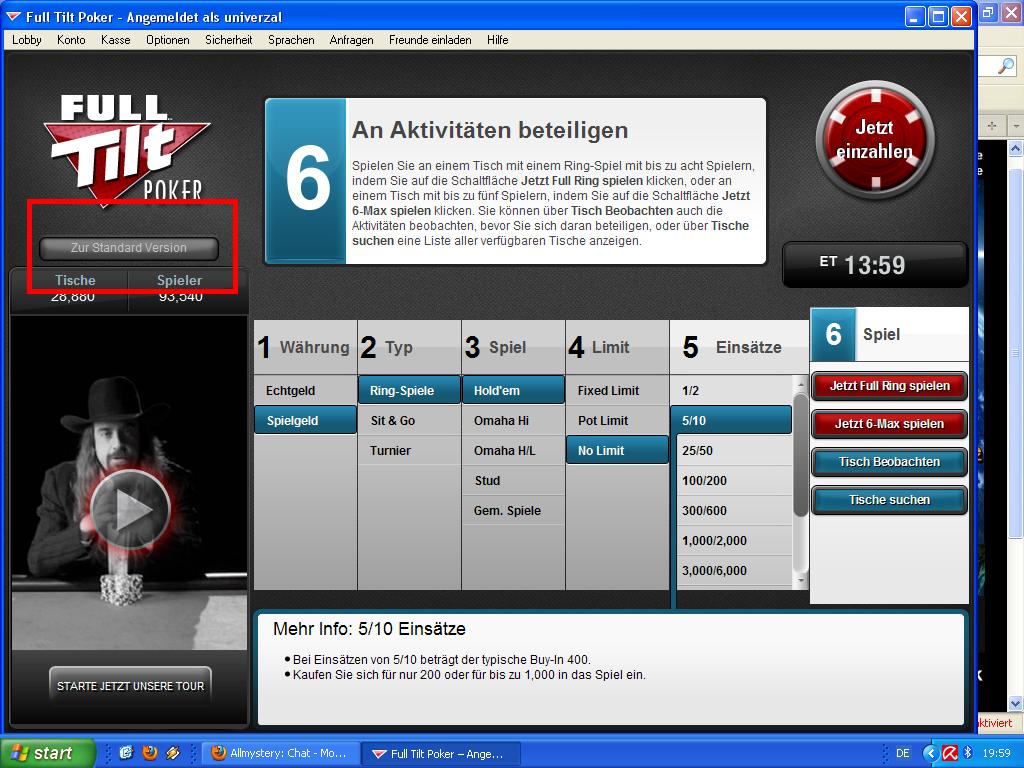This screenshot has width=1024, height=768.
Task: Choose Turnier game type
Action: point(409,451)
